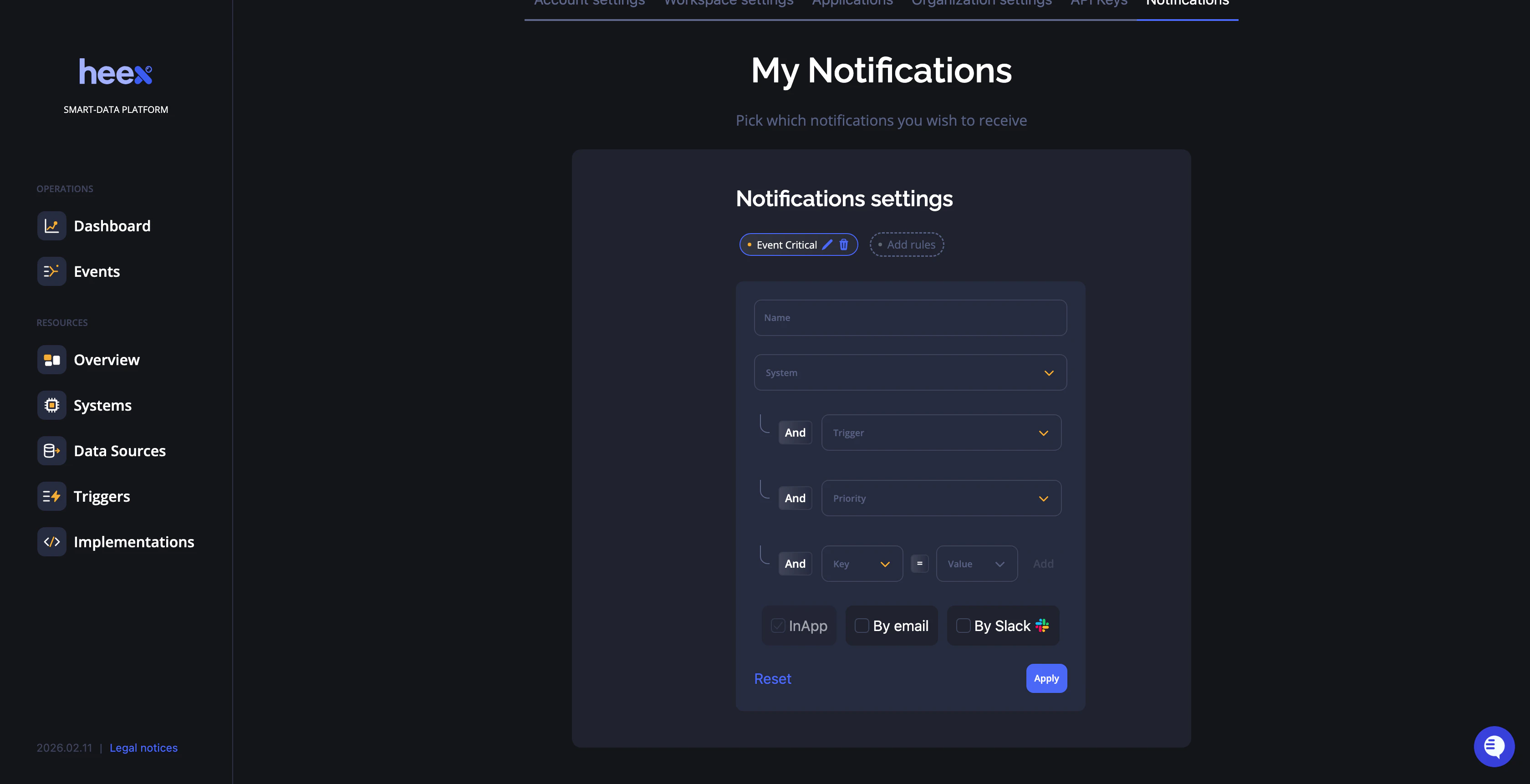Select the Dashboard icon in the sidebar
This screenshot has width=1530, height=784.
tap(51, 226)
